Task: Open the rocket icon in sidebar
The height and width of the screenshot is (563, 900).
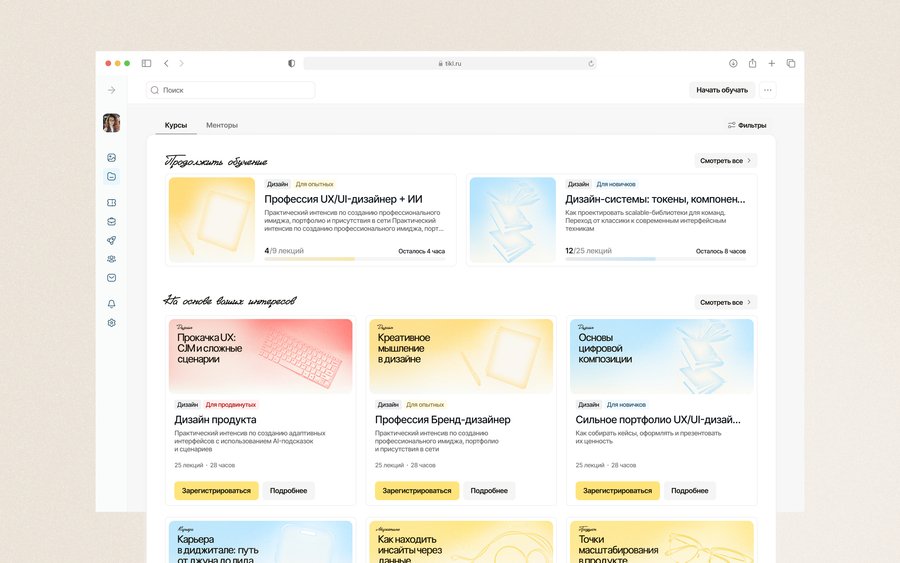Action: click(111, 240)
